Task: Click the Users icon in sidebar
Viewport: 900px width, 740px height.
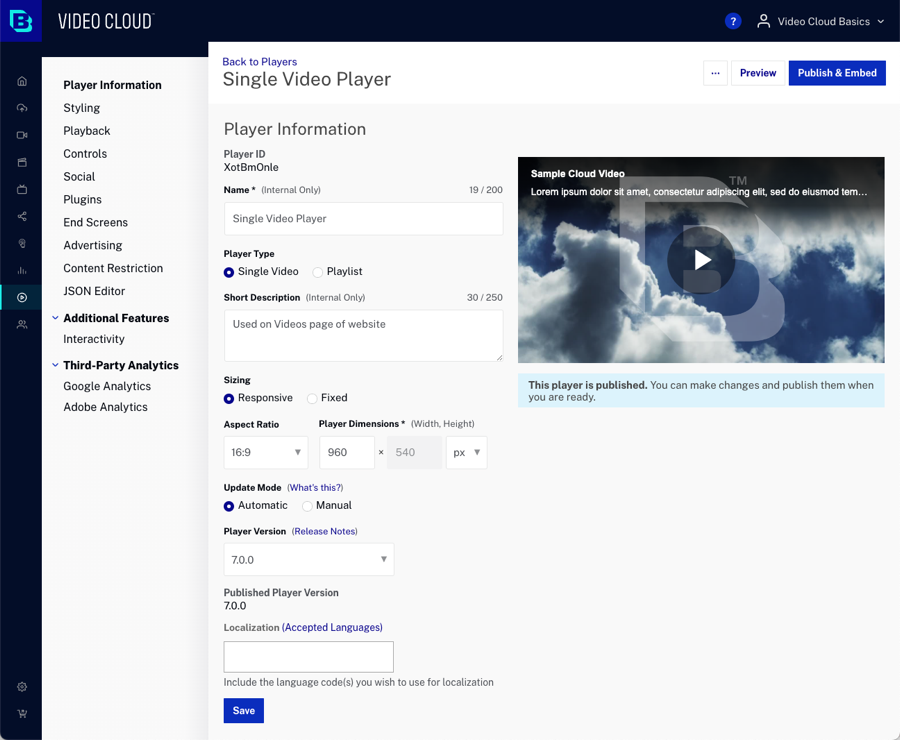Action: tap(22, 324)
